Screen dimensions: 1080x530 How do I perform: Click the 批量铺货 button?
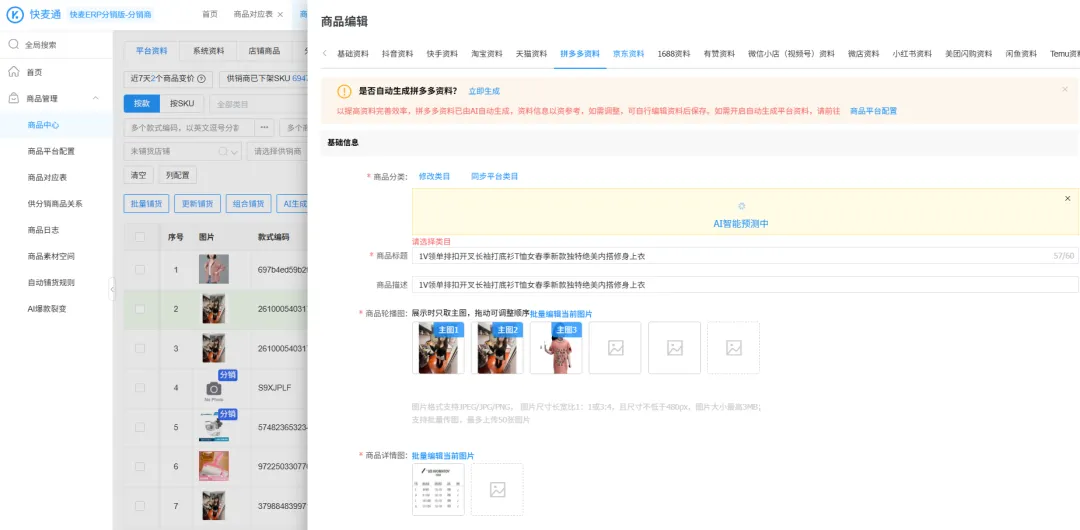coord(146,203)
